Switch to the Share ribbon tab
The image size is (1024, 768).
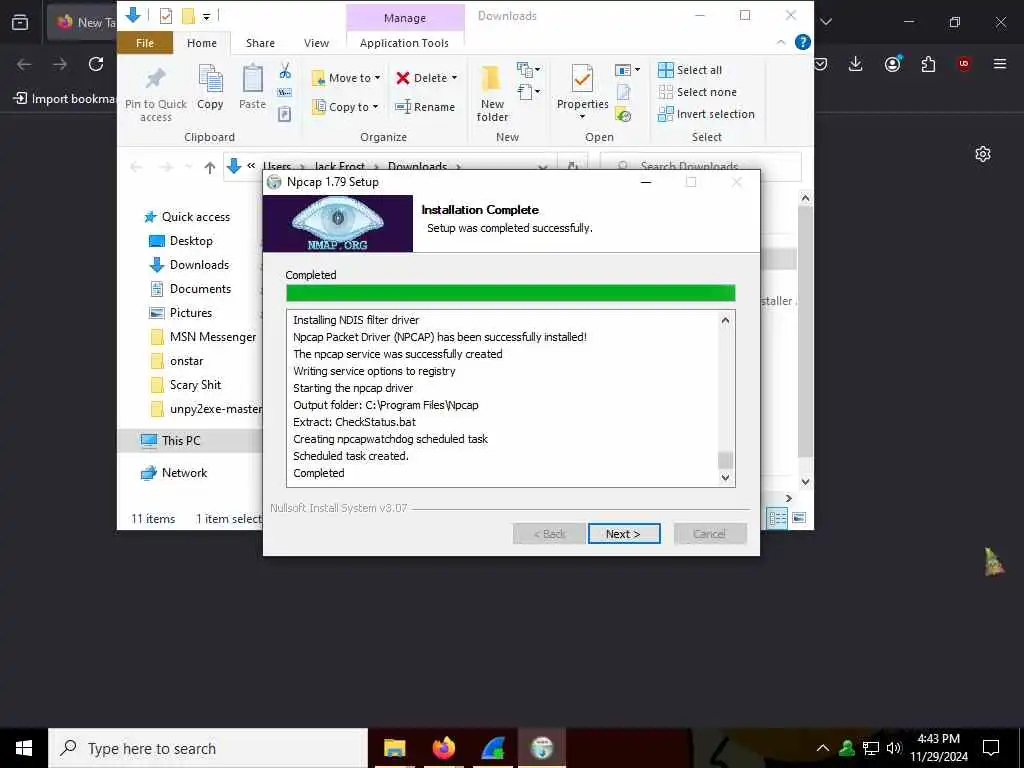(x=260, y=43)
